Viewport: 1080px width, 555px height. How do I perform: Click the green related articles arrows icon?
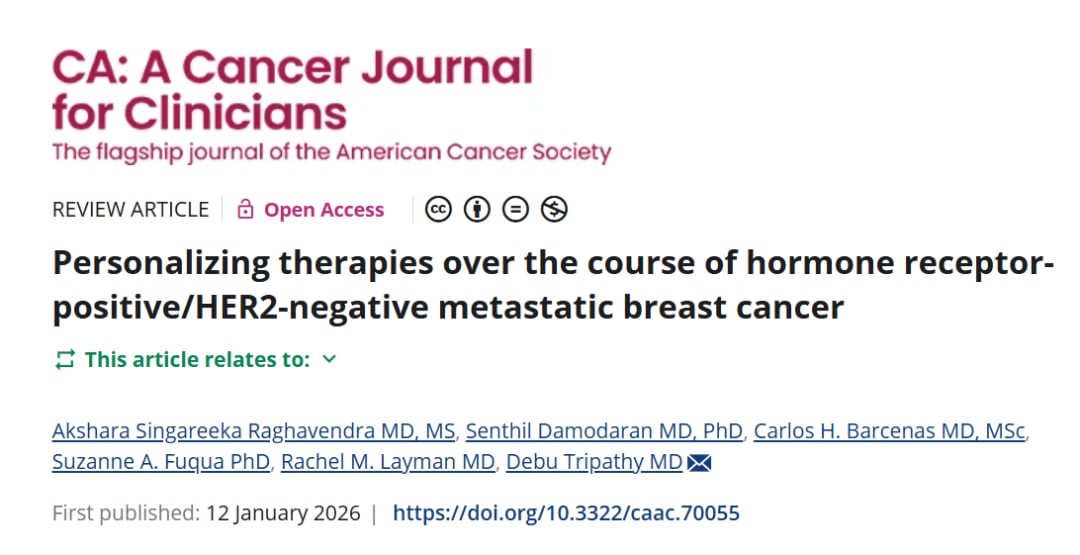coord(65,360)
